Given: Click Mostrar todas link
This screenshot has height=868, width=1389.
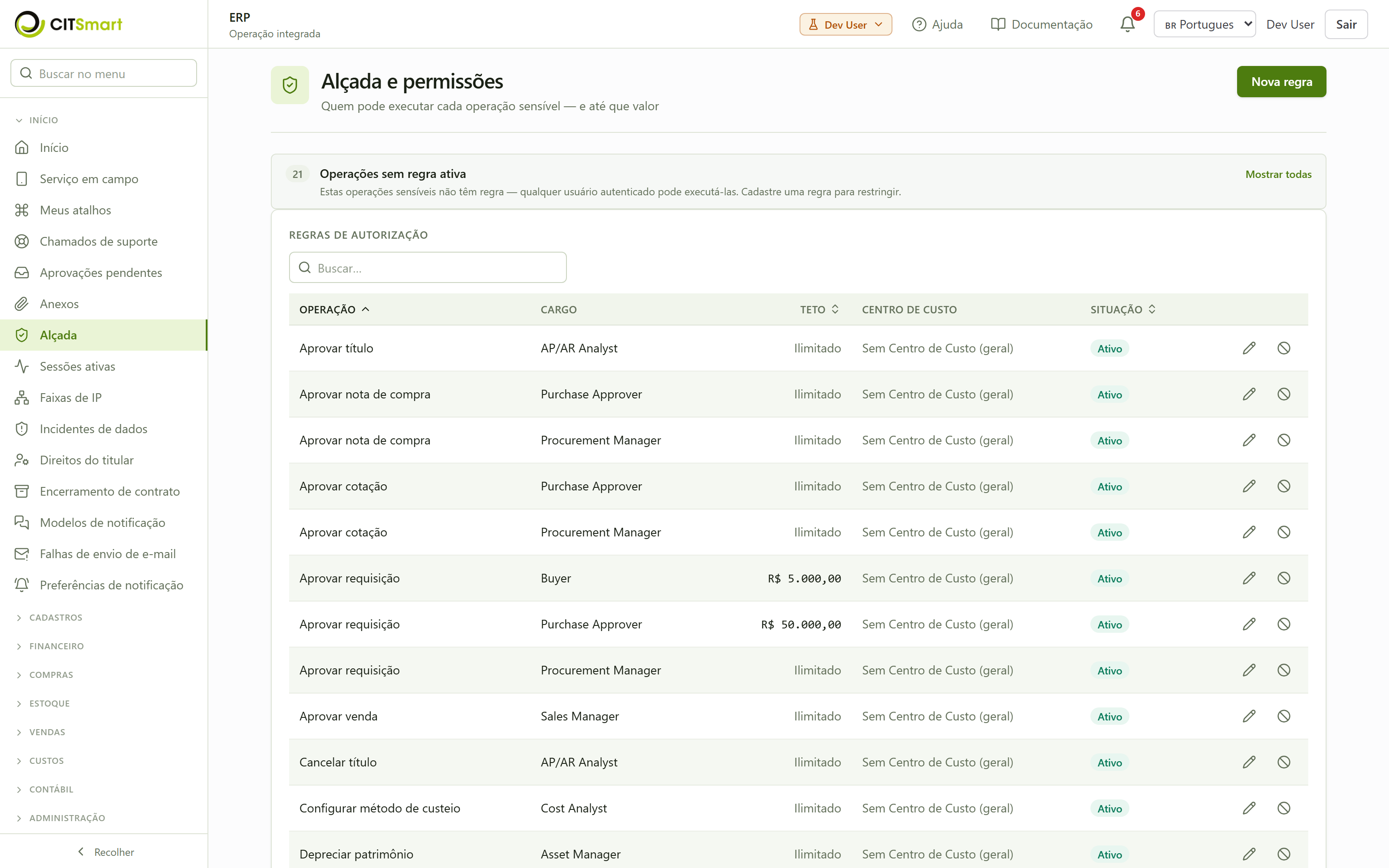Looking at the screenshot, I should pos(1278,174).
